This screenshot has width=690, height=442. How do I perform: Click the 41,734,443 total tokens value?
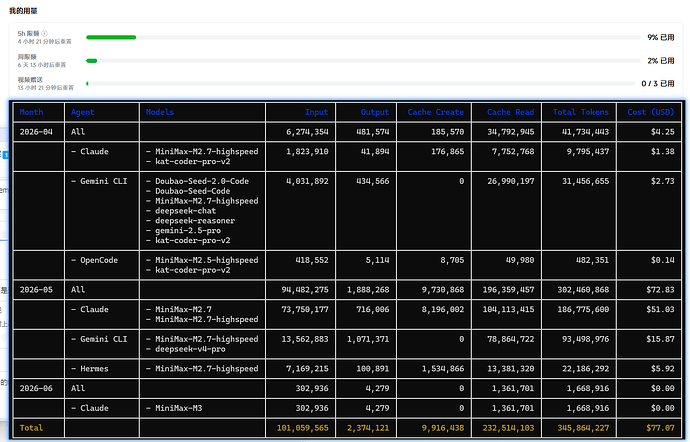click(585, 132)
